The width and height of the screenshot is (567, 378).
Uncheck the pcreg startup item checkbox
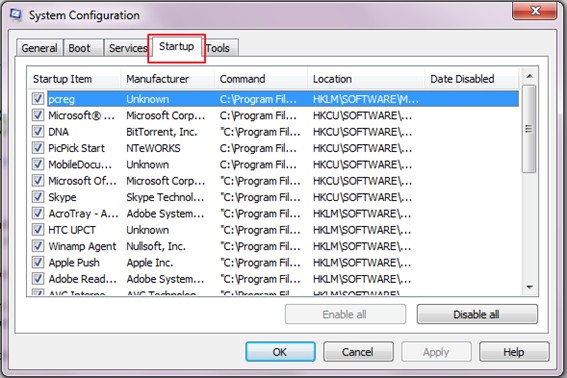tap(38, 98)
